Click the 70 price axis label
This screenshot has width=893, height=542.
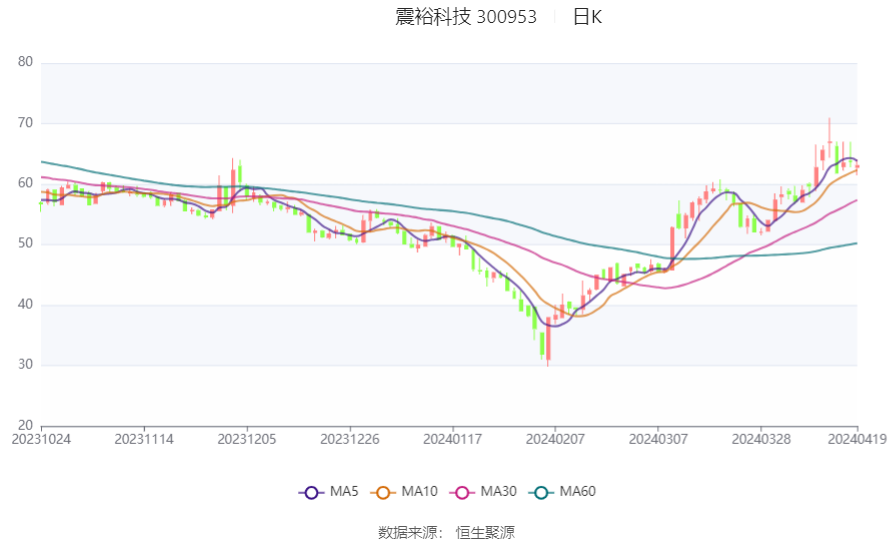pyautogui.click(x=26, y=123)
